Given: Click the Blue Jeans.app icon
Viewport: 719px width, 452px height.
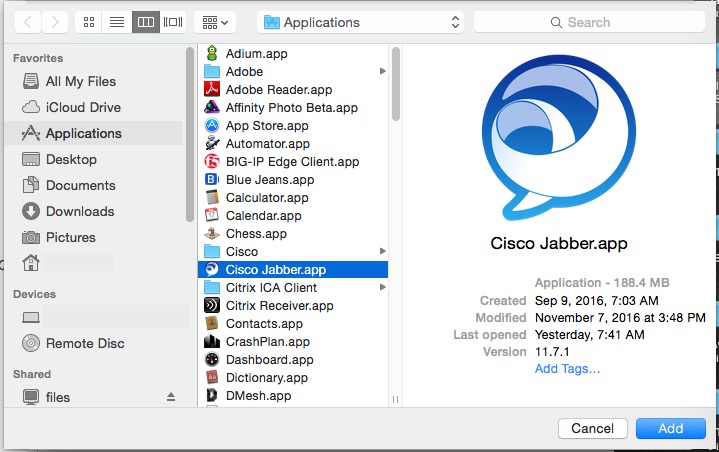Looking at the screenshot, I should (x=211, y=179).
